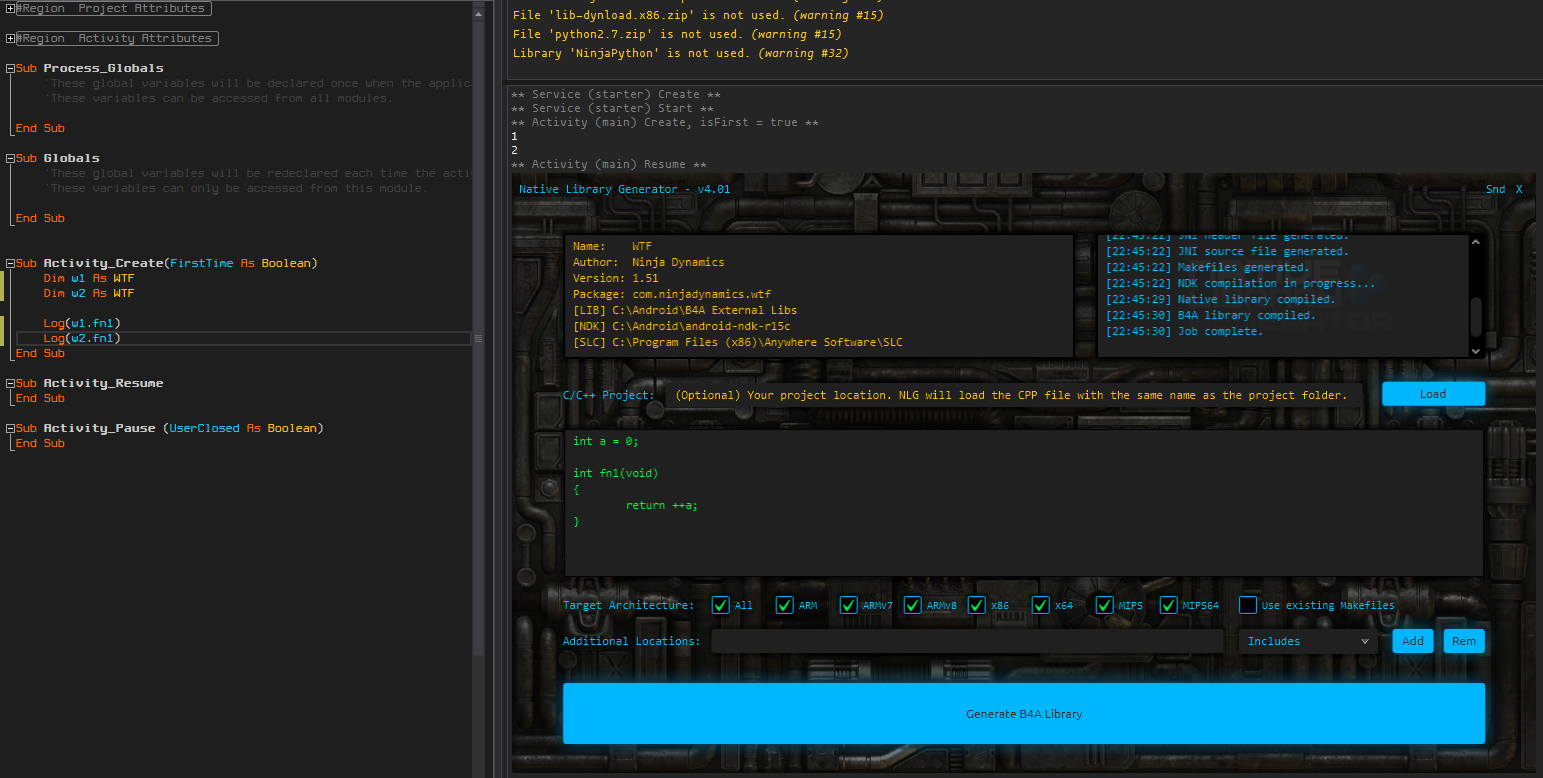Viewport: 1543px width, 778px height.
Task: Uncheck the All architectures checkbox
Action: tap(720, 605)
